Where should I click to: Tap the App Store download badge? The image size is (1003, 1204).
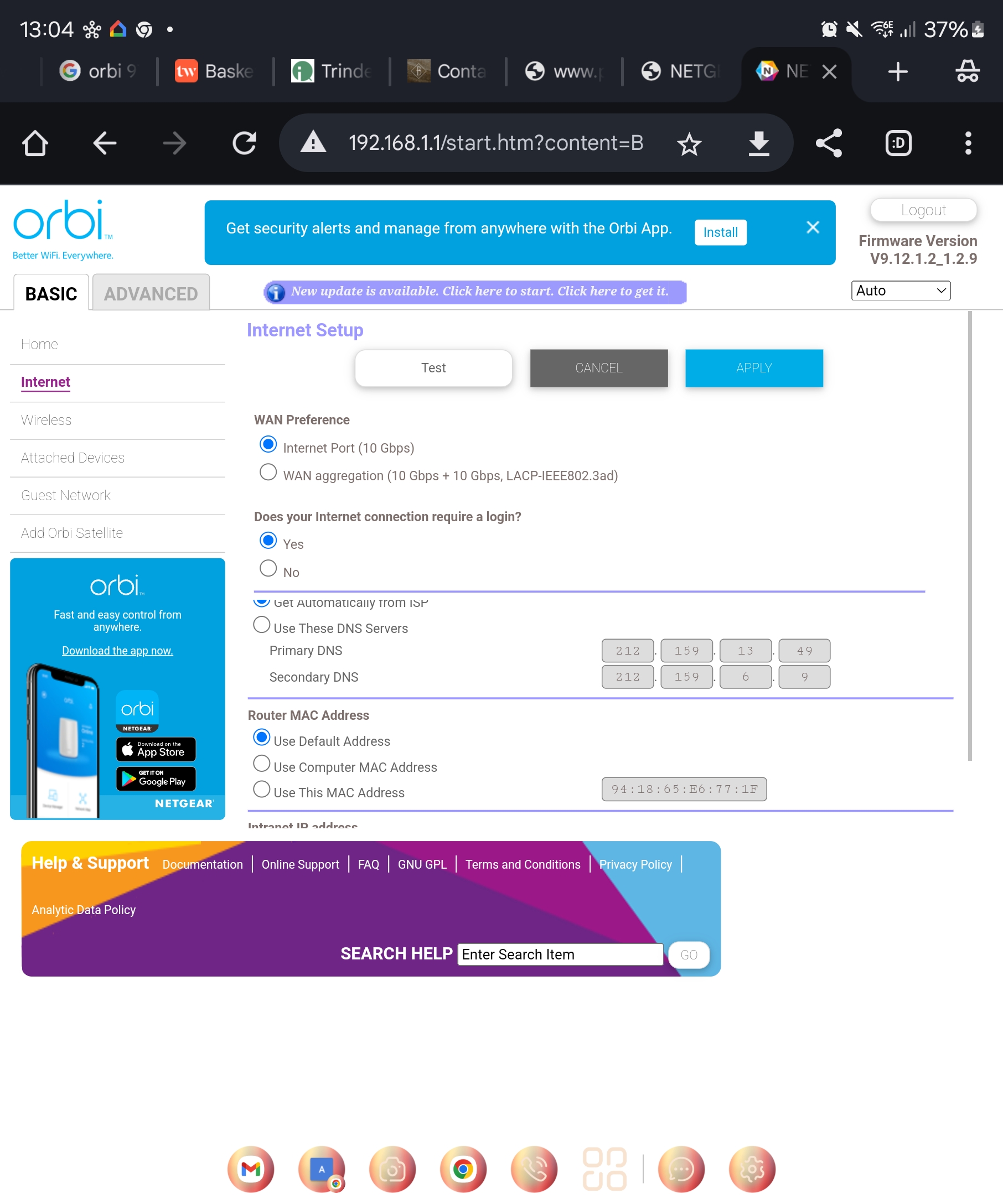click(x=156, y=749)
